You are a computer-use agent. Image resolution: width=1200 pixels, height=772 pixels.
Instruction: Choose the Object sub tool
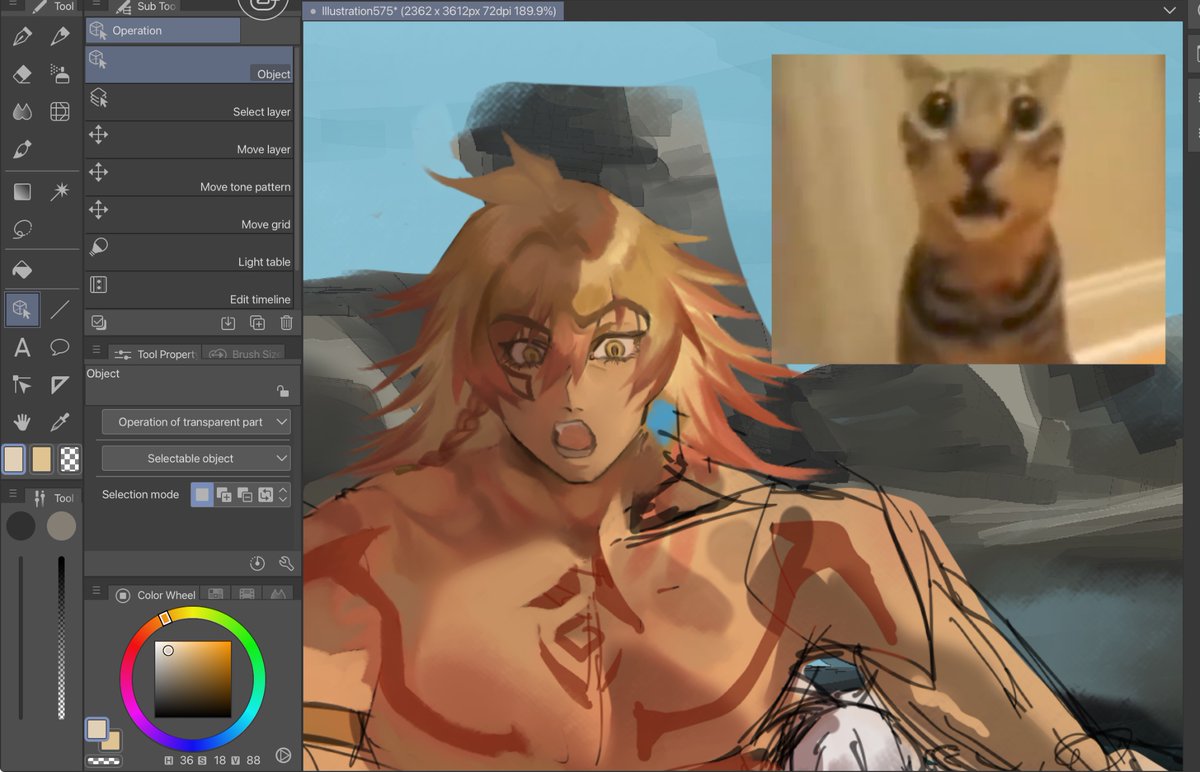[x=189, y=65]
